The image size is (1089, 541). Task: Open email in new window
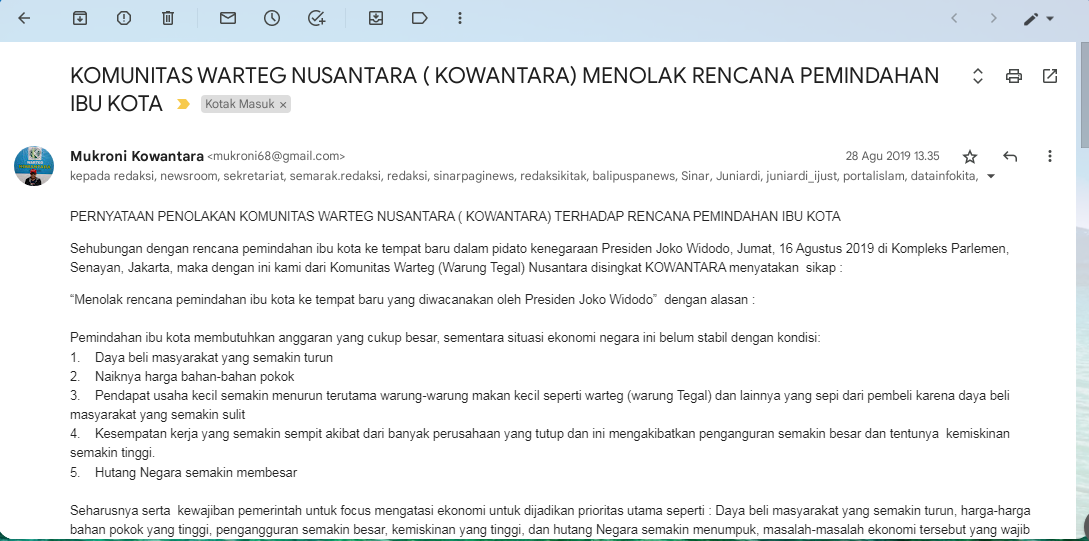[1050, 76]
